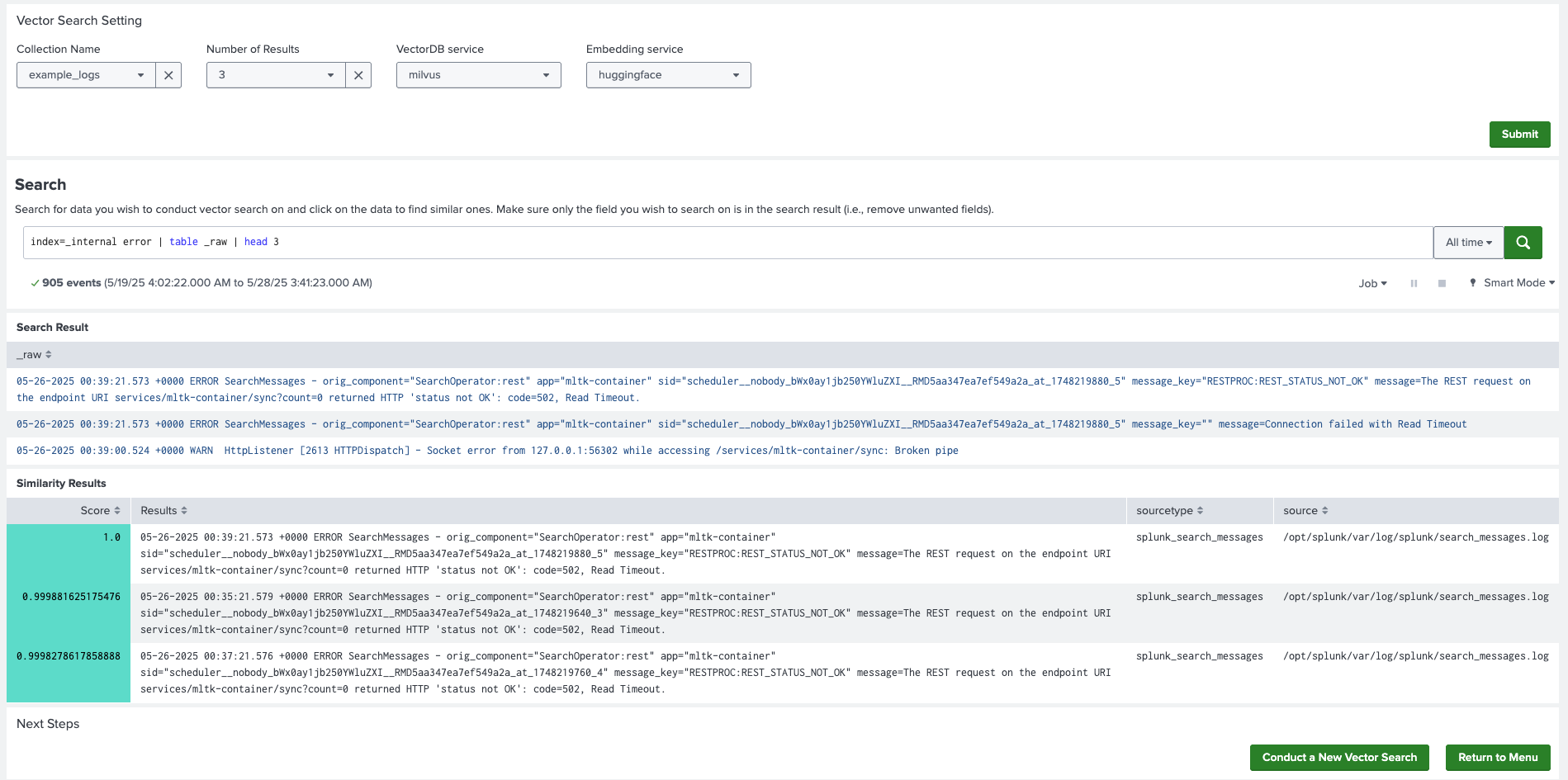Expand the VectorDB service dropdown
The height and width of the screenshot is (780, 1568).
click(x=479, y=75)
